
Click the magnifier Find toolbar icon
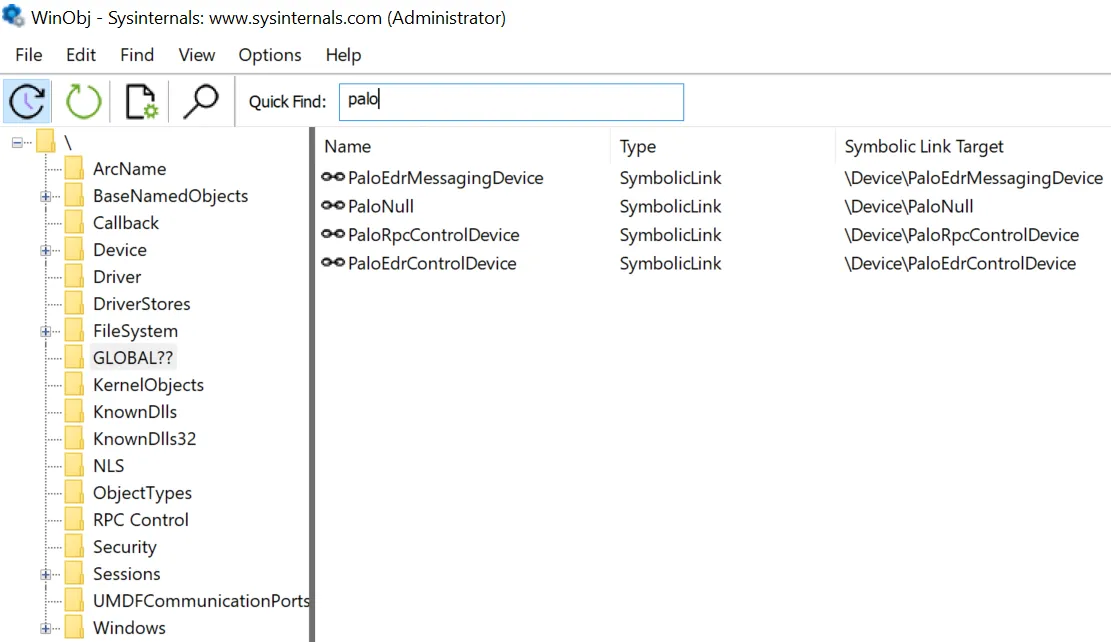pos(201,101)
